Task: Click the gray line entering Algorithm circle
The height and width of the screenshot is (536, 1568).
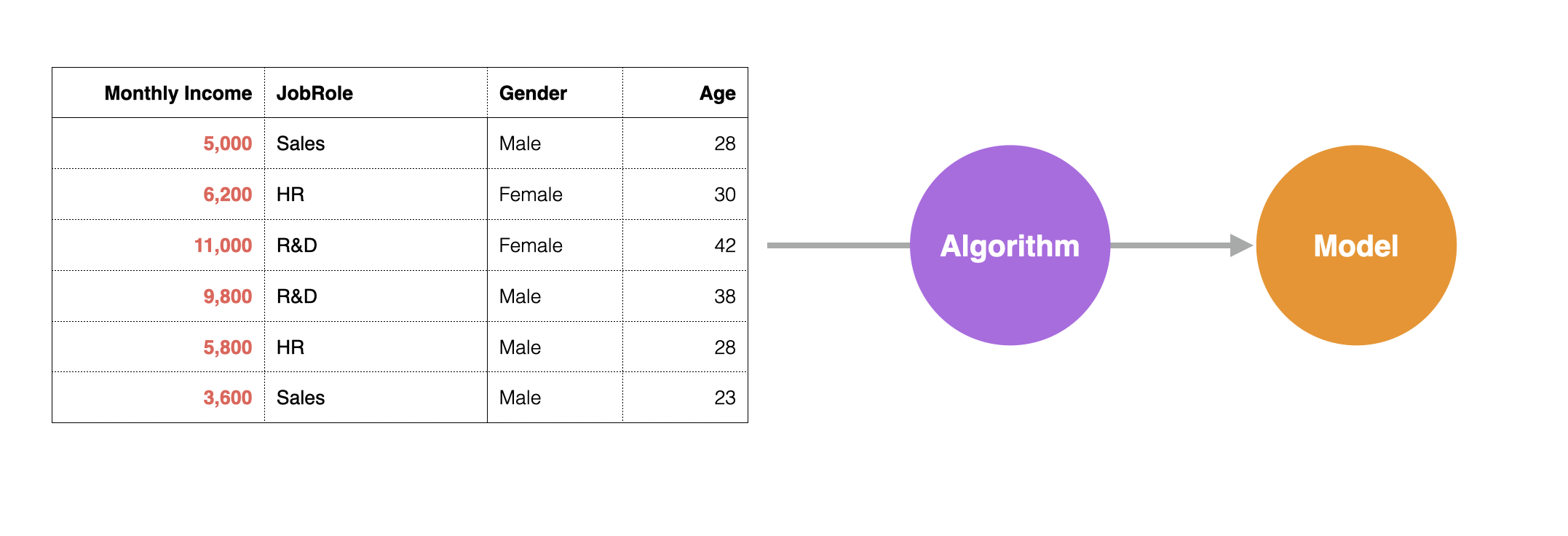Action: tap(839, 245)
